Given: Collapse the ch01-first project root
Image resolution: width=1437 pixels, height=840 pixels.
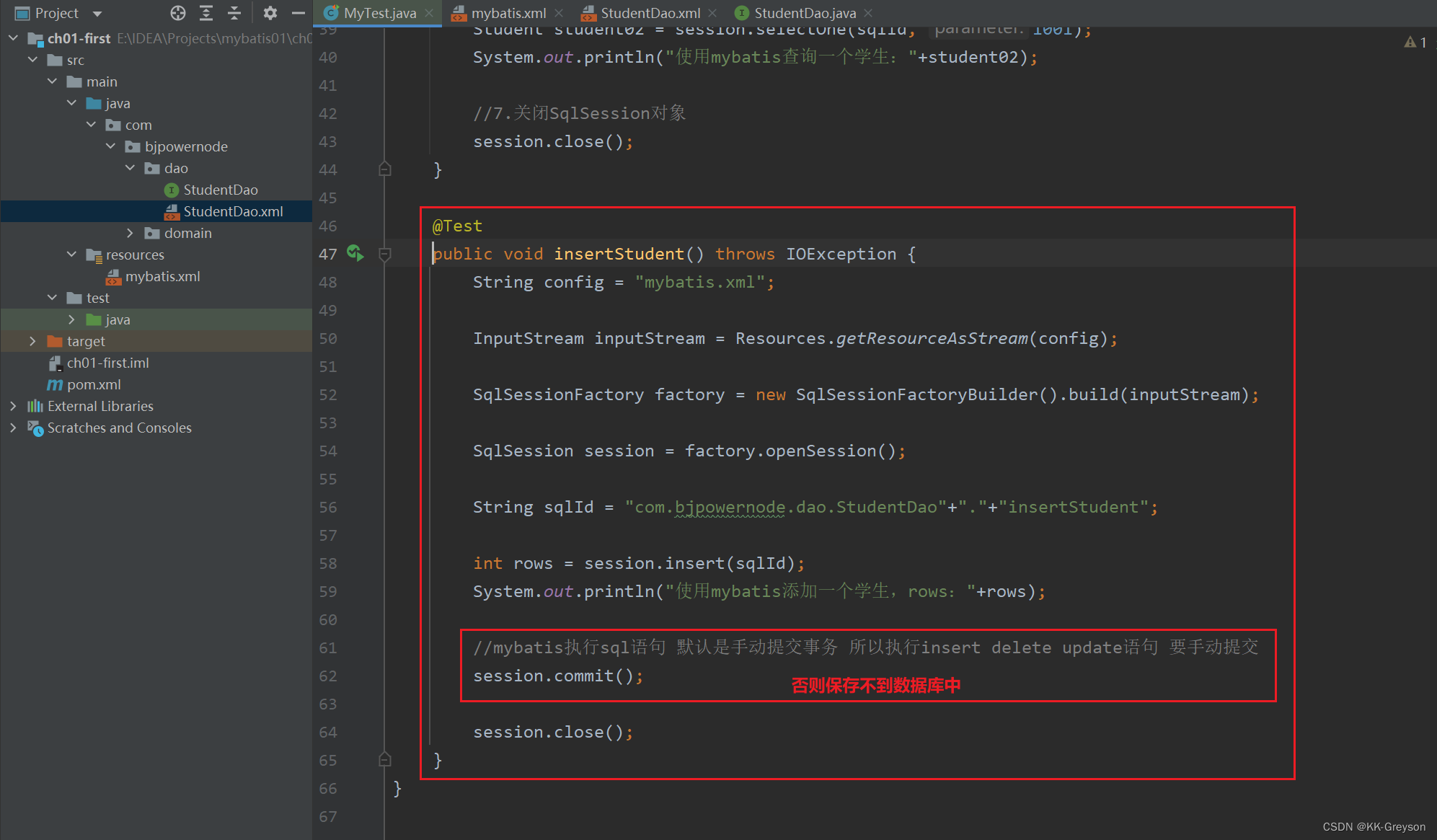Looking at the screenshot, I should click(13, 38).
